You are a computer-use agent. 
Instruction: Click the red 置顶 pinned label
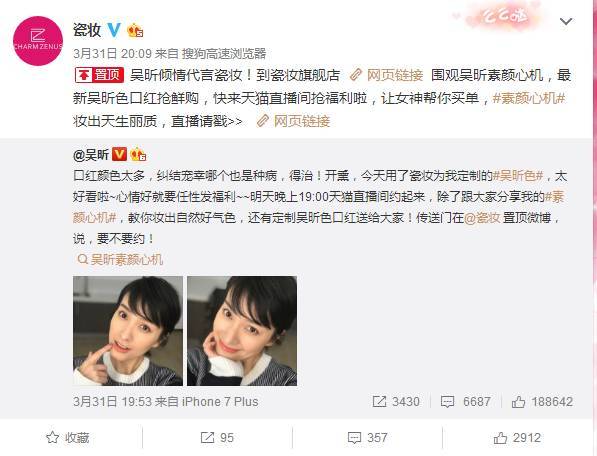(x=99, y=75)
